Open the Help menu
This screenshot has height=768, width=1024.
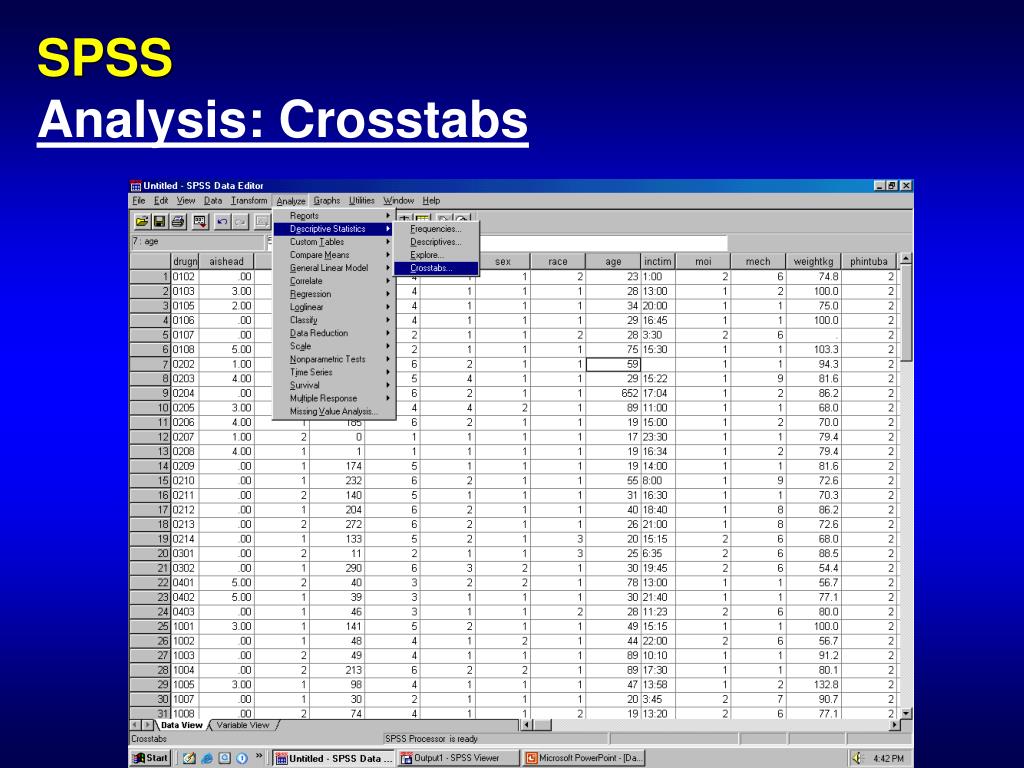click(431, 200)
